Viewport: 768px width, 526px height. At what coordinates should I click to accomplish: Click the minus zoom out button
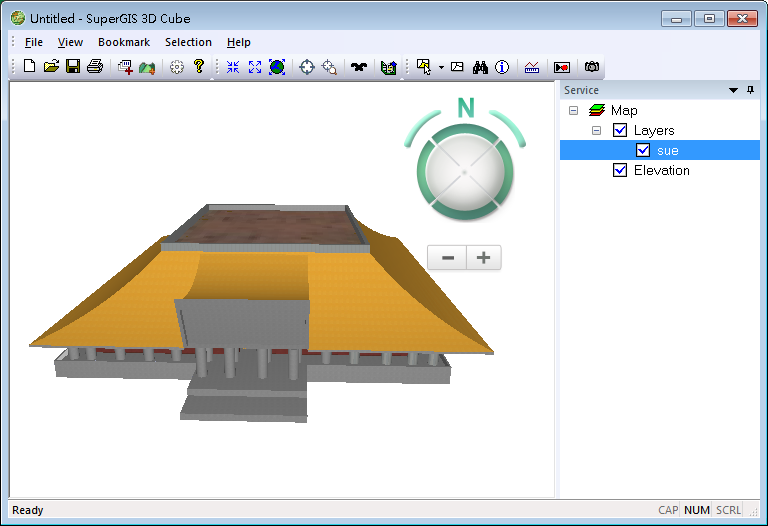pyautogui.click(x=447, y=258)
